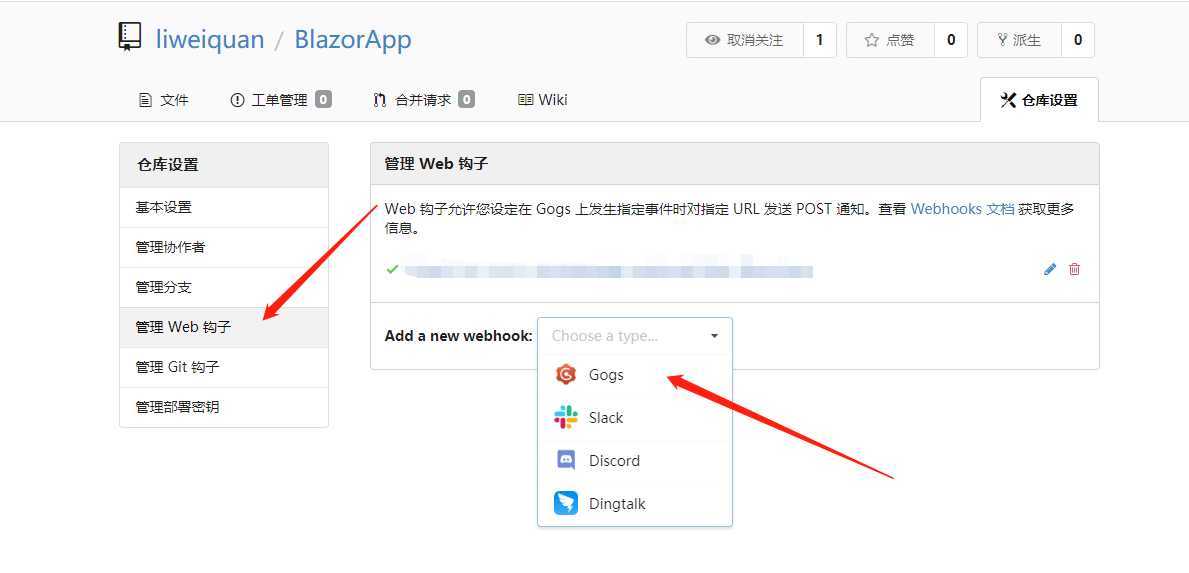Click the book icon next to Wiki
Image resolution: width=1189 pixels, height=573 pixels.
pyautogui.click(x=525, y=100)
